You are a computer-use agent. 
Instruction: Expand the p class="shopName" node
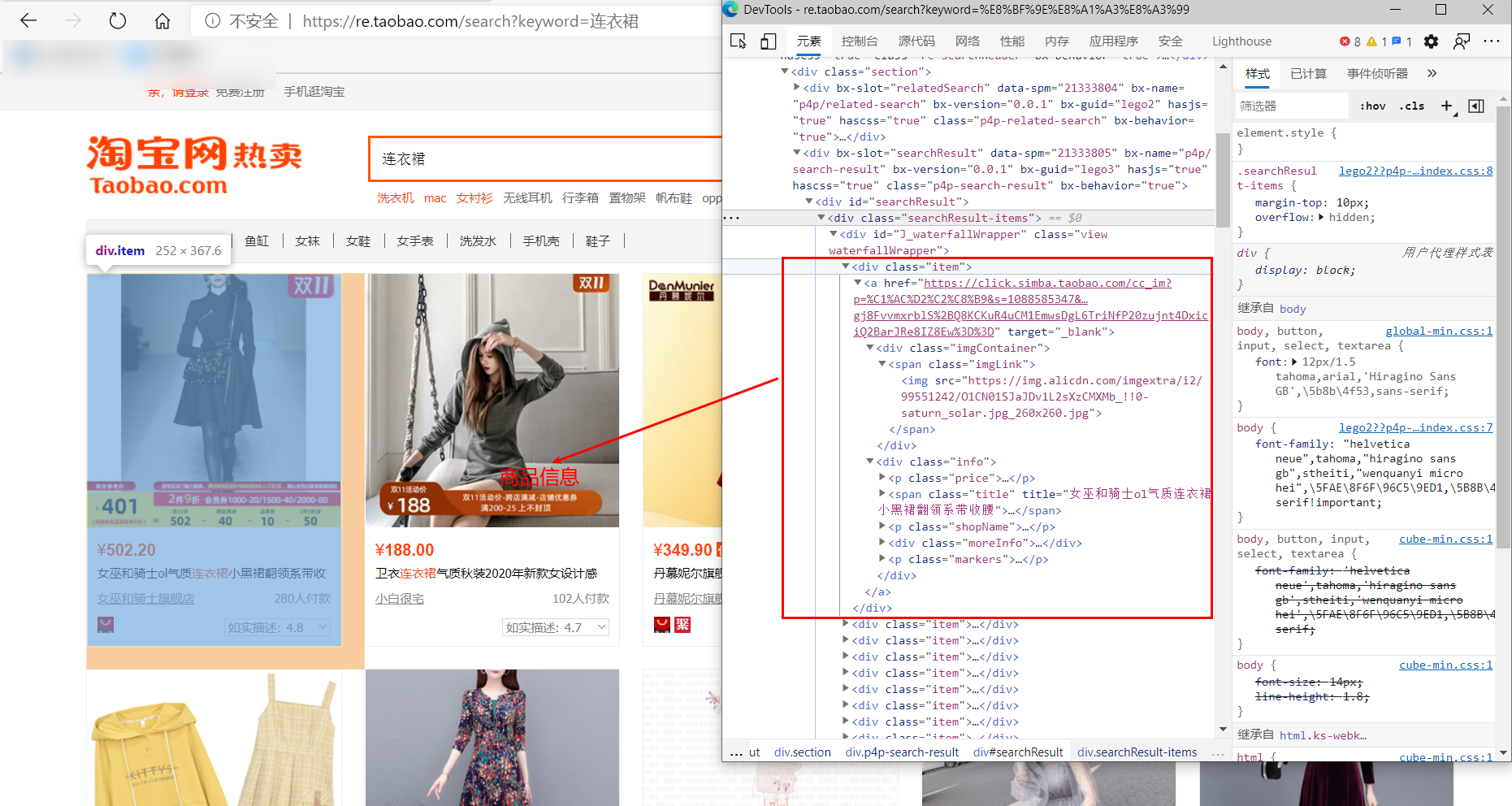tap(882, 526)
